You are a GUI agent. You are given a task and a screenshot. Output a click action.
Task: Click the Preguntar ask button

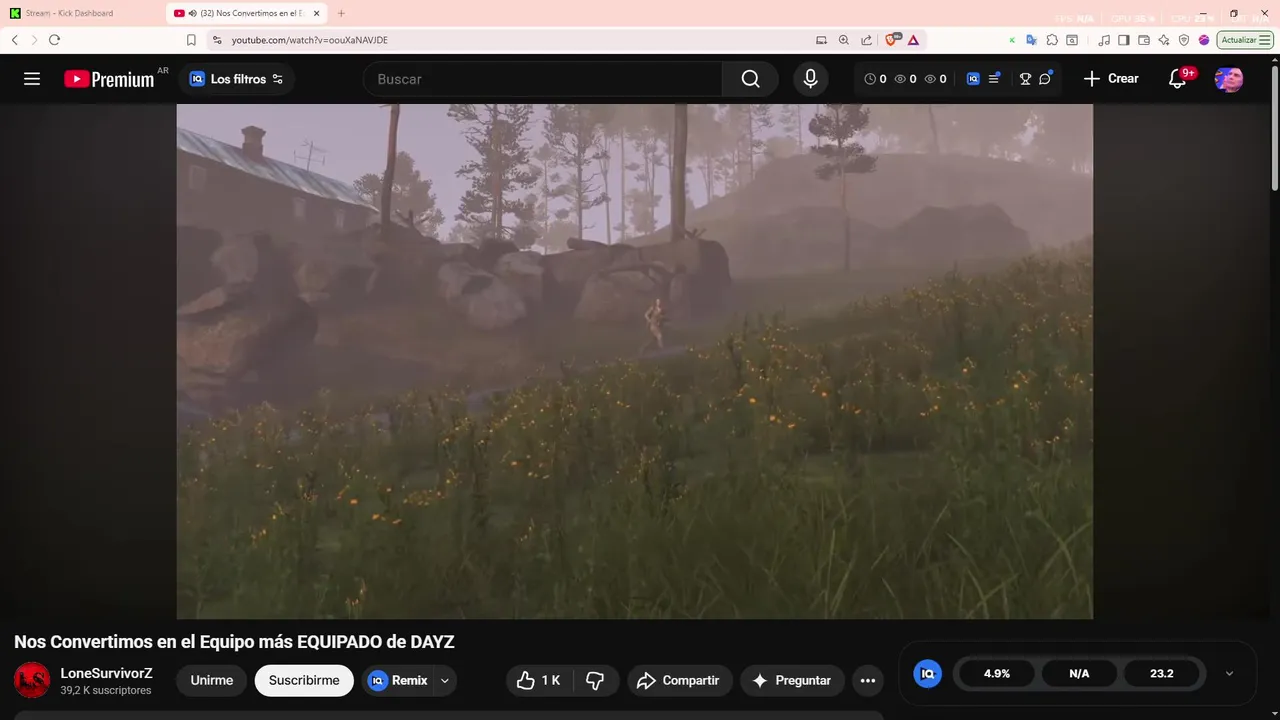click(x=792, y=680)
